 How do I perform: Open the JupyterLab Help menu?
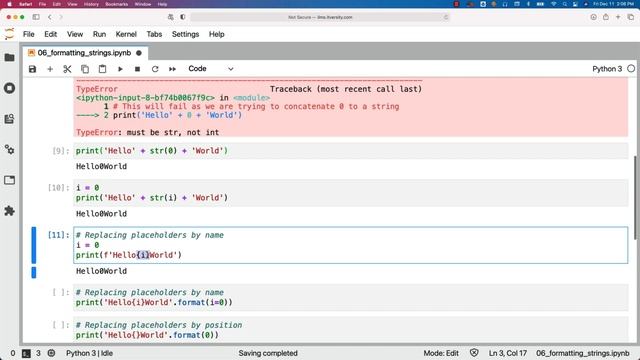(x=217, y=34)
